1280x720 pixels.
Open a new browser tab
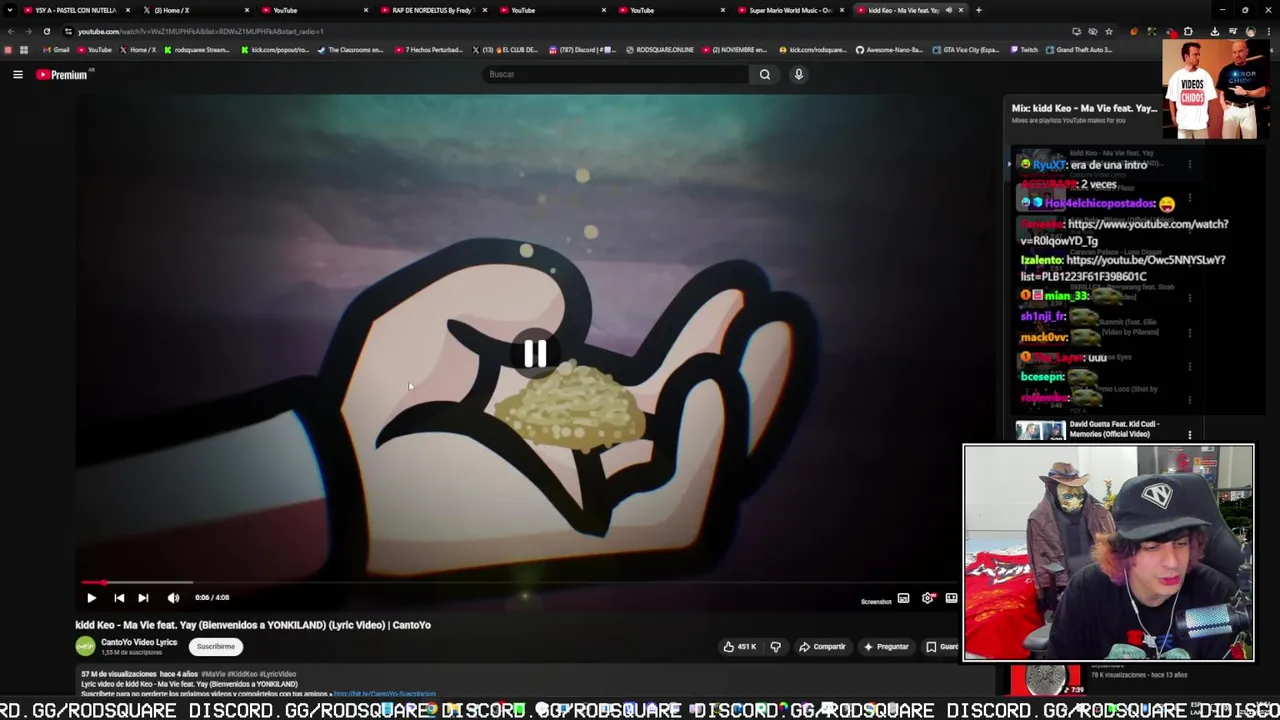pyautogui.click(x=979, y=10)
